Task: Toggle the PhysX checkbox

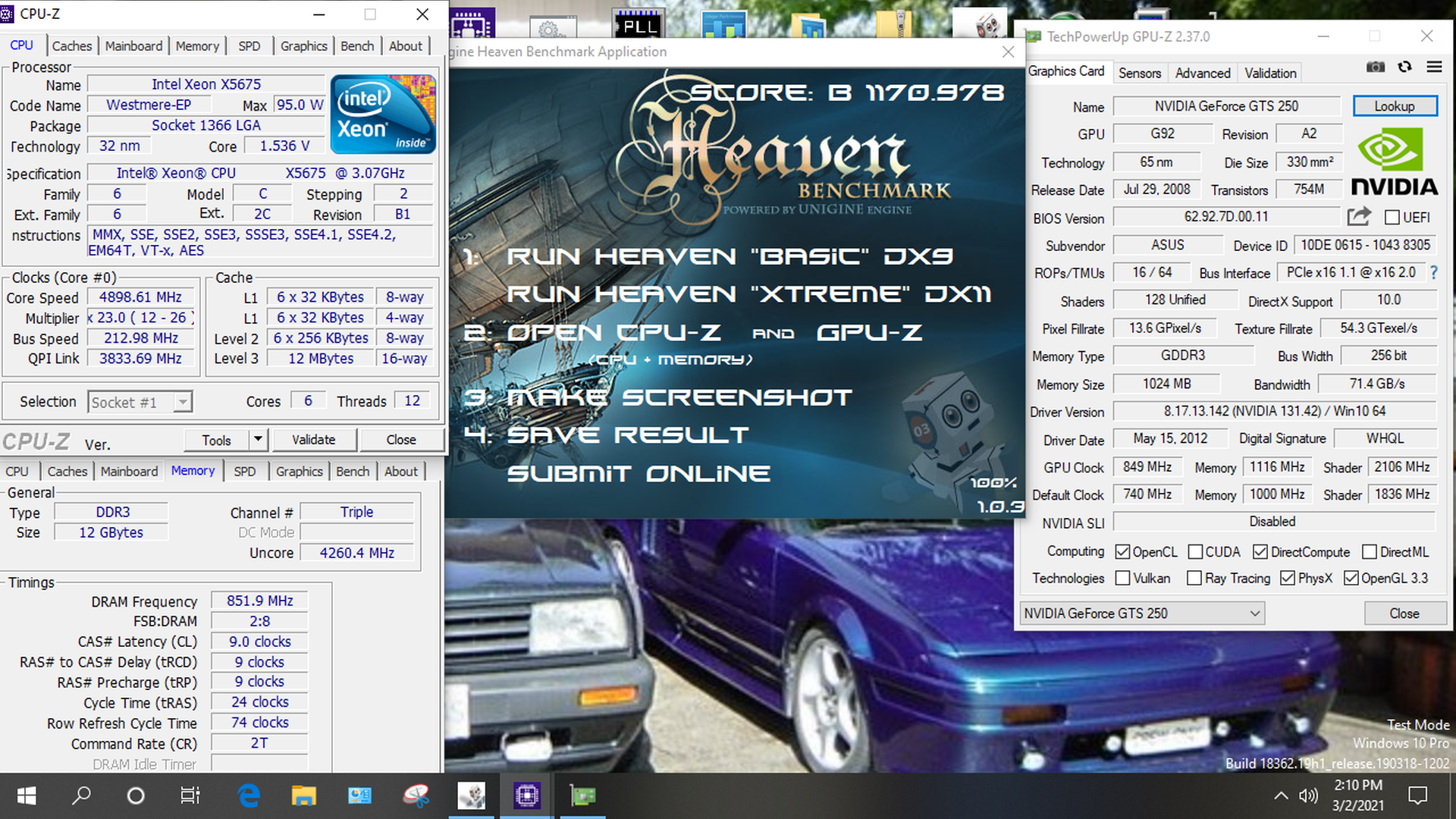Action: point(1288,579)
